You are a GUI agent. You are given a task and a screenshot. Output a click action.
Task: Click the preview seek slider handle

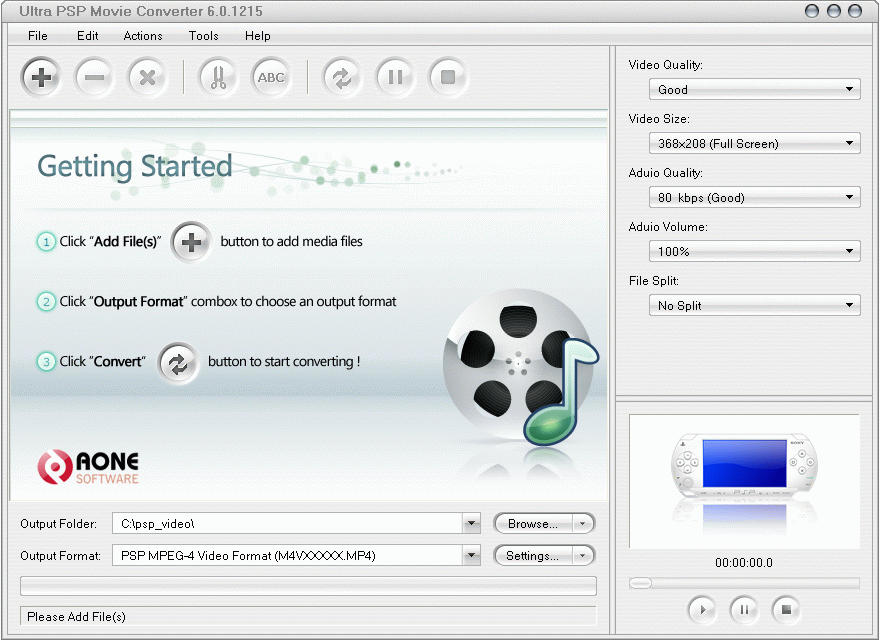click(x=640, y=583)
